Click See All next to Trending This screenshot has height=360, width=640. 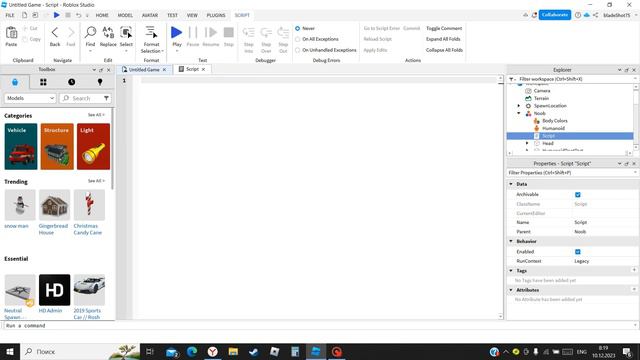coord(96,181)
